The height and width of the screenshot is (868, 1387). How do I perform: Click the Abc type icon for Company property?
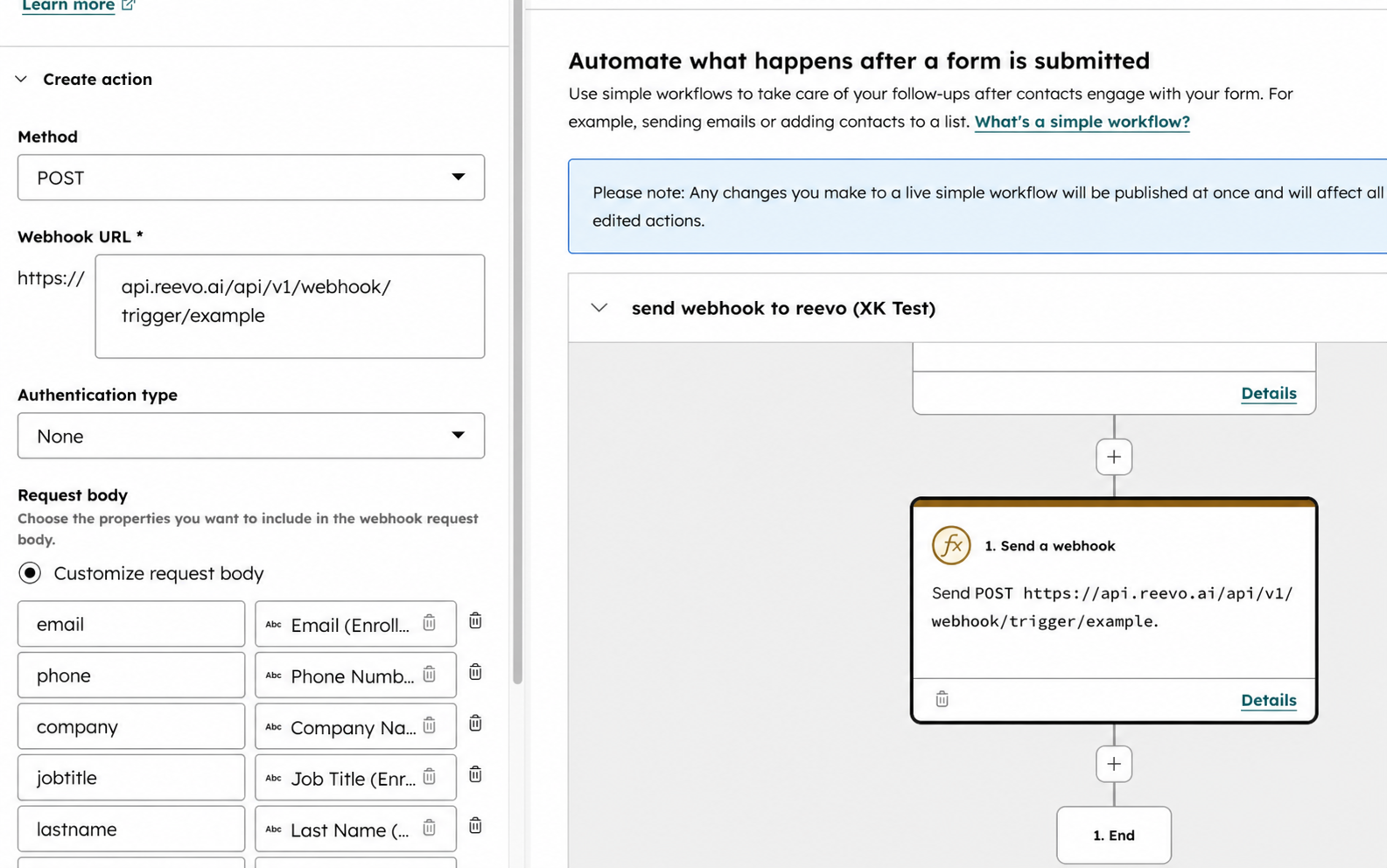coord(273,727)
